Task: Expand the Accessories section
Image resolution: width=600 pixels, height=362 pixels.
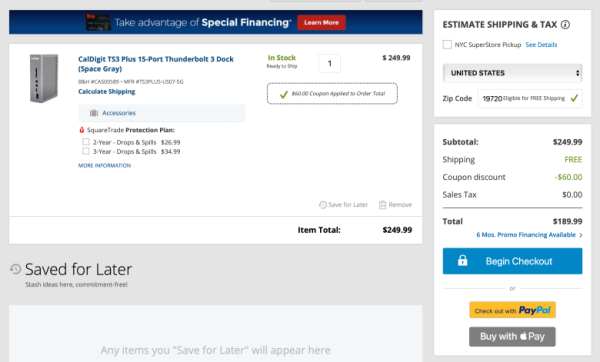Action: tap(161, 113)
